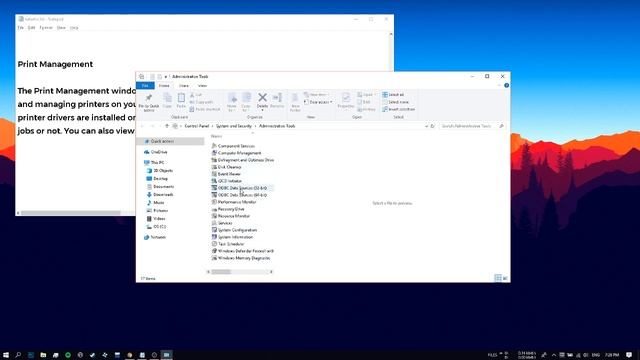The height and width of the screenshot is (360, 640).
Task: Switch to the Share ribbon tab
Action: (184, 85)
